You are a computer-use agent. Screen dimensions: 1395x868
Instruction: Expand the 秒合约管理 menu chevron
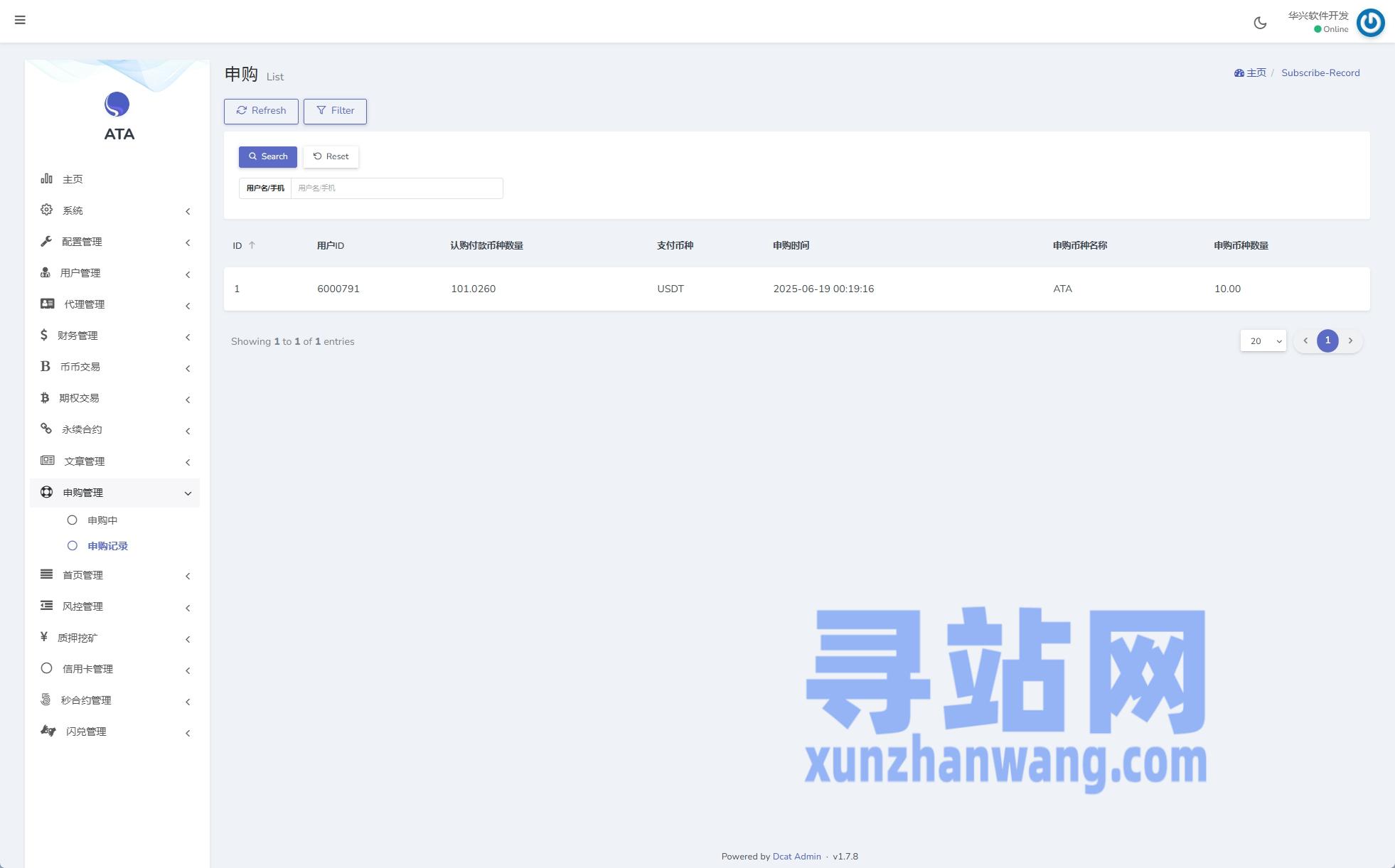(x=188, y=702)
